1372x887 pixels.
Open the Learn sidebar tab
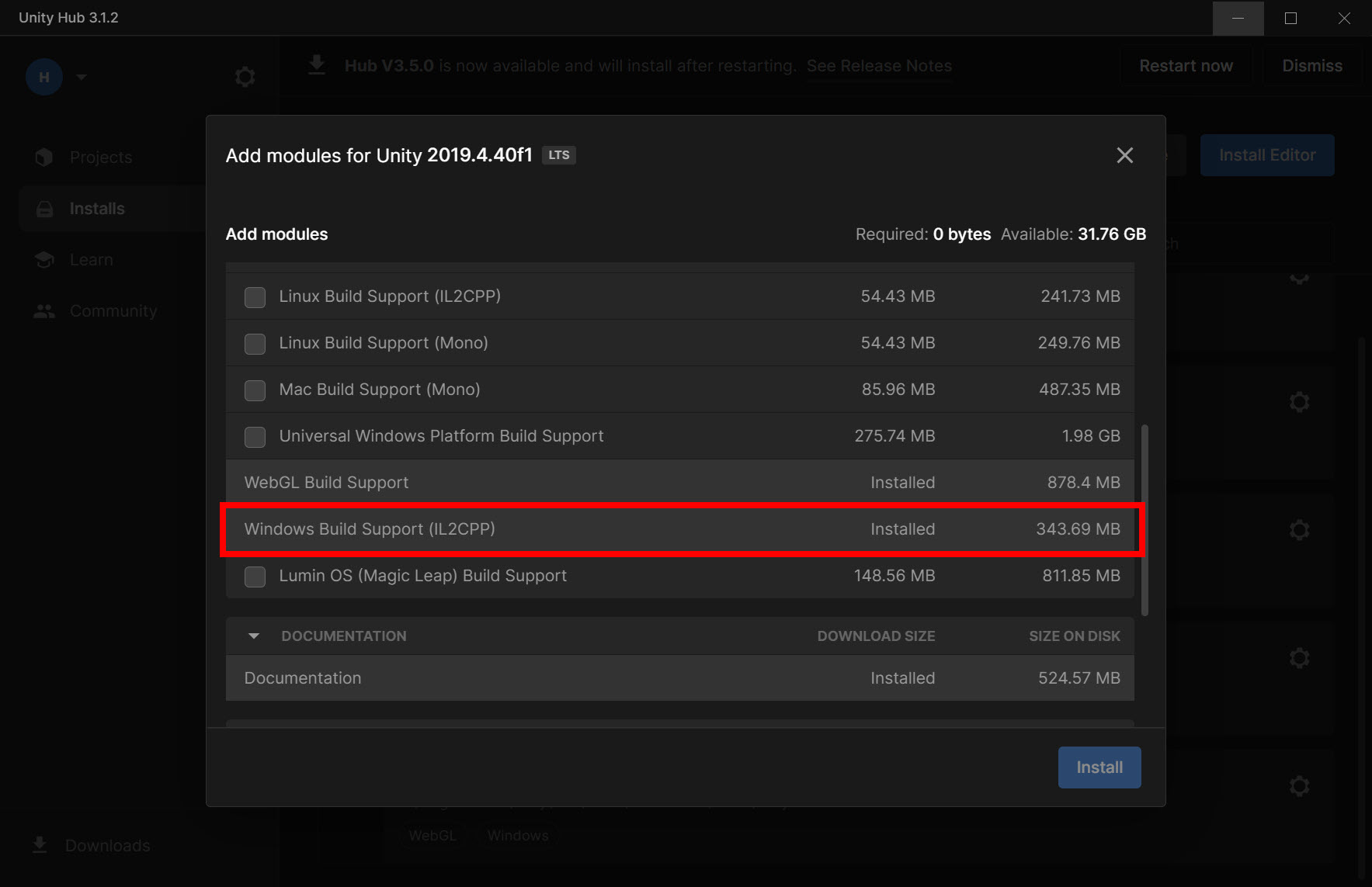(92, 260)
